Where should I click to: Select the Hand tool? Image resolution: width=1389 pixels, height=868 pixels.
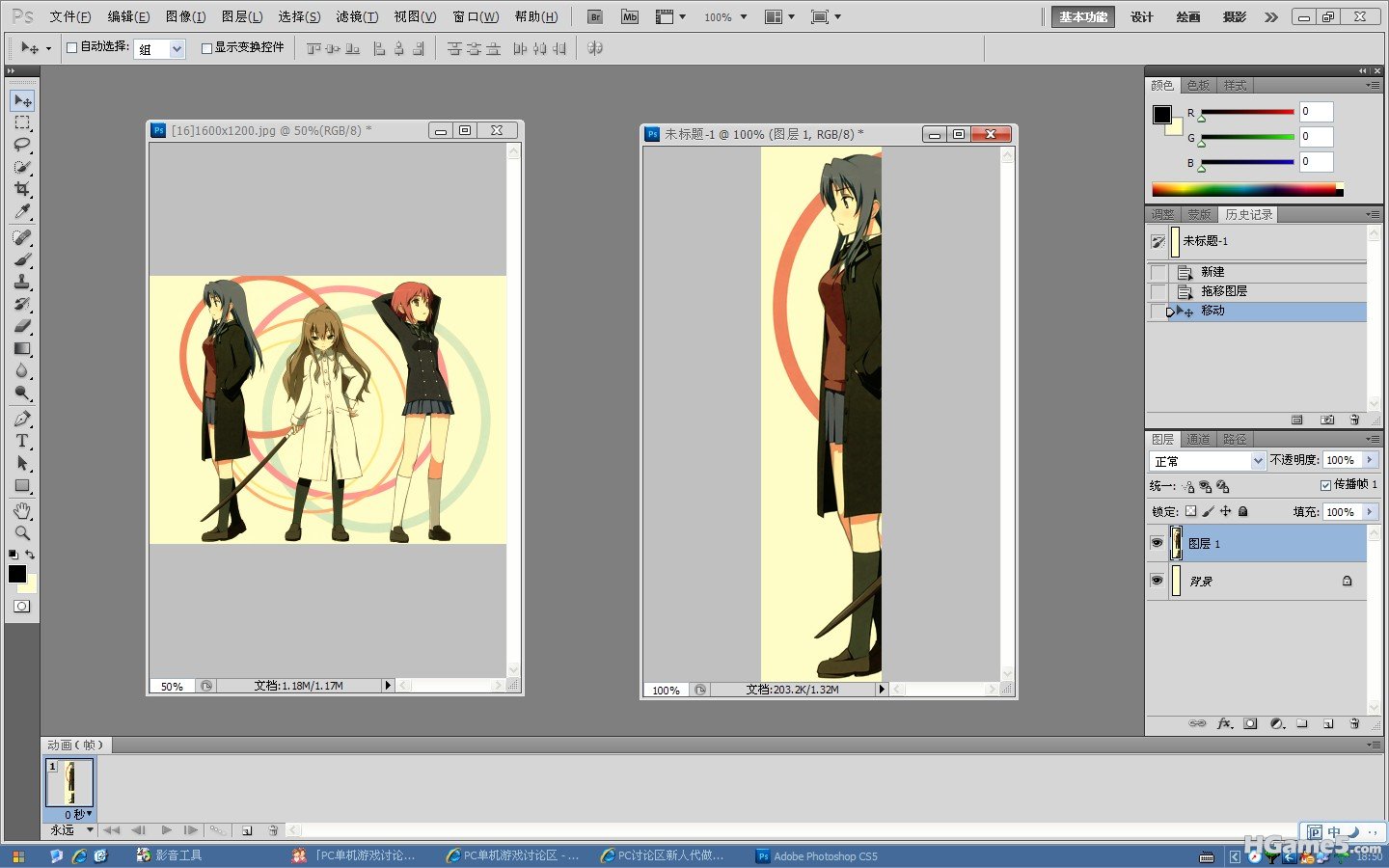pyautogui.click(x=22, y=510)
